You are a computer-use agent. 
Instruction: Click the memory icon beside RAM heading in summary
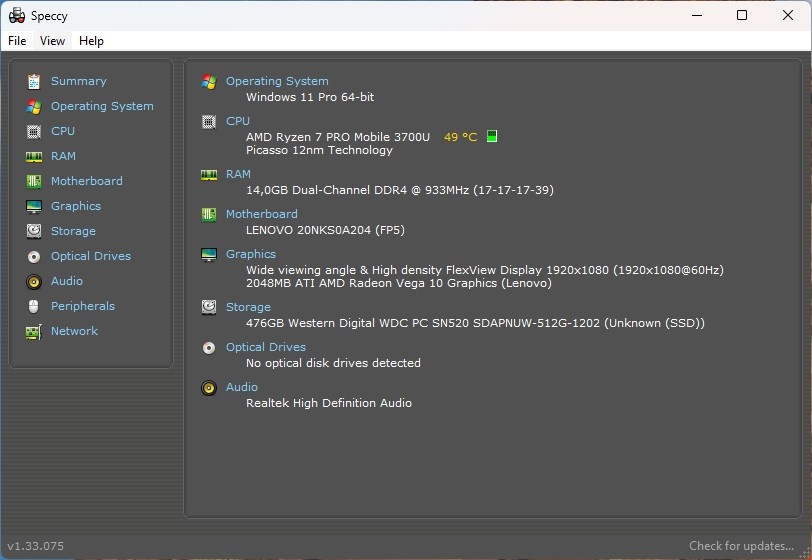coord(209,175)
